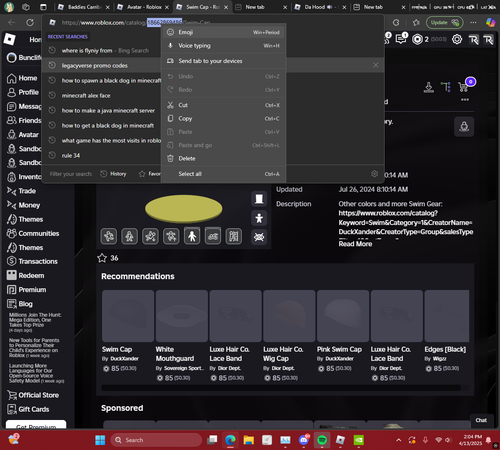Add page to favorites star icon
The width and height of the screenshot is (500, 450).
click(416, 22)
